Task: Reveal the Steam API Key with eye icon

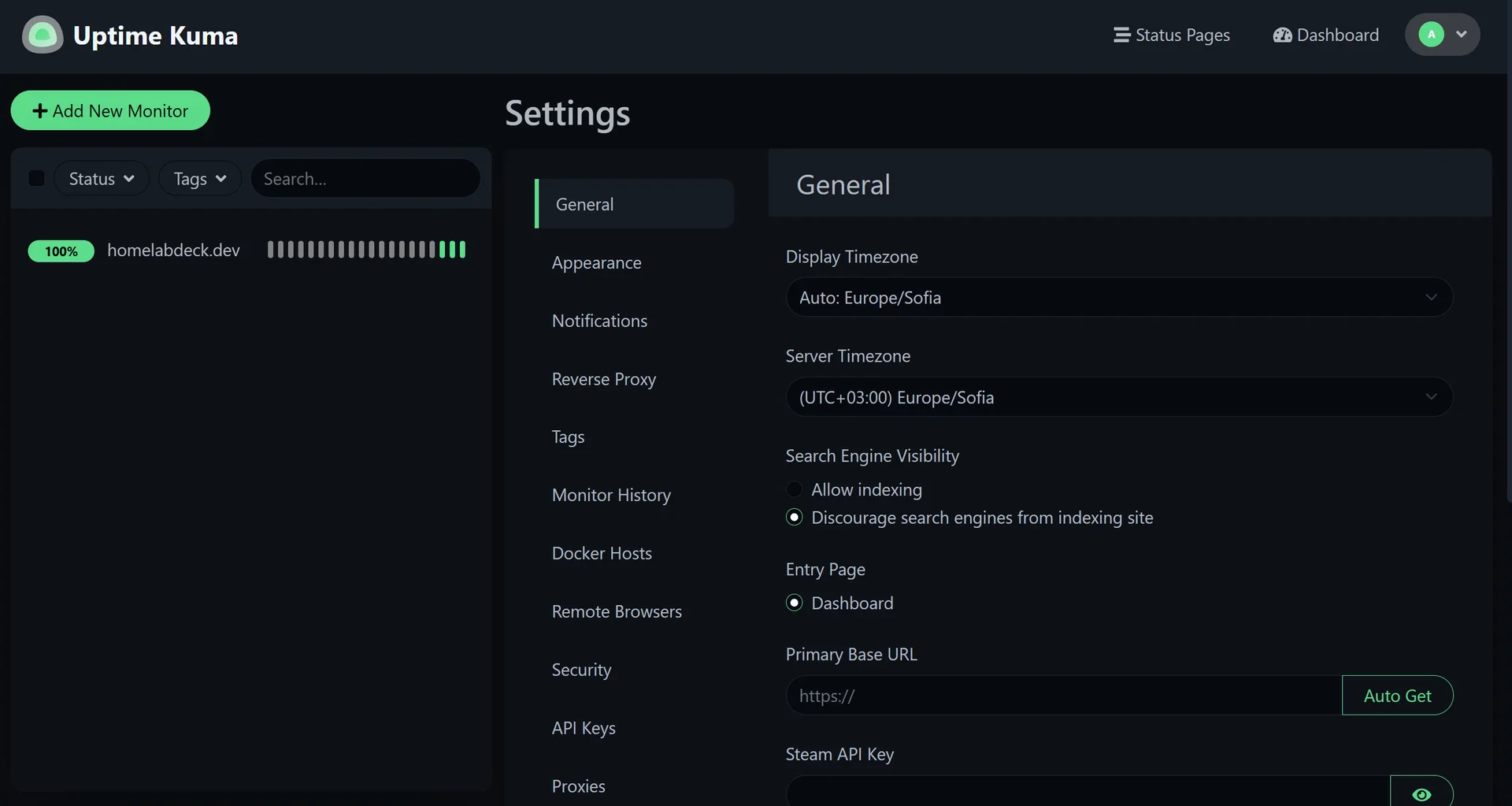Action: 1421,793
